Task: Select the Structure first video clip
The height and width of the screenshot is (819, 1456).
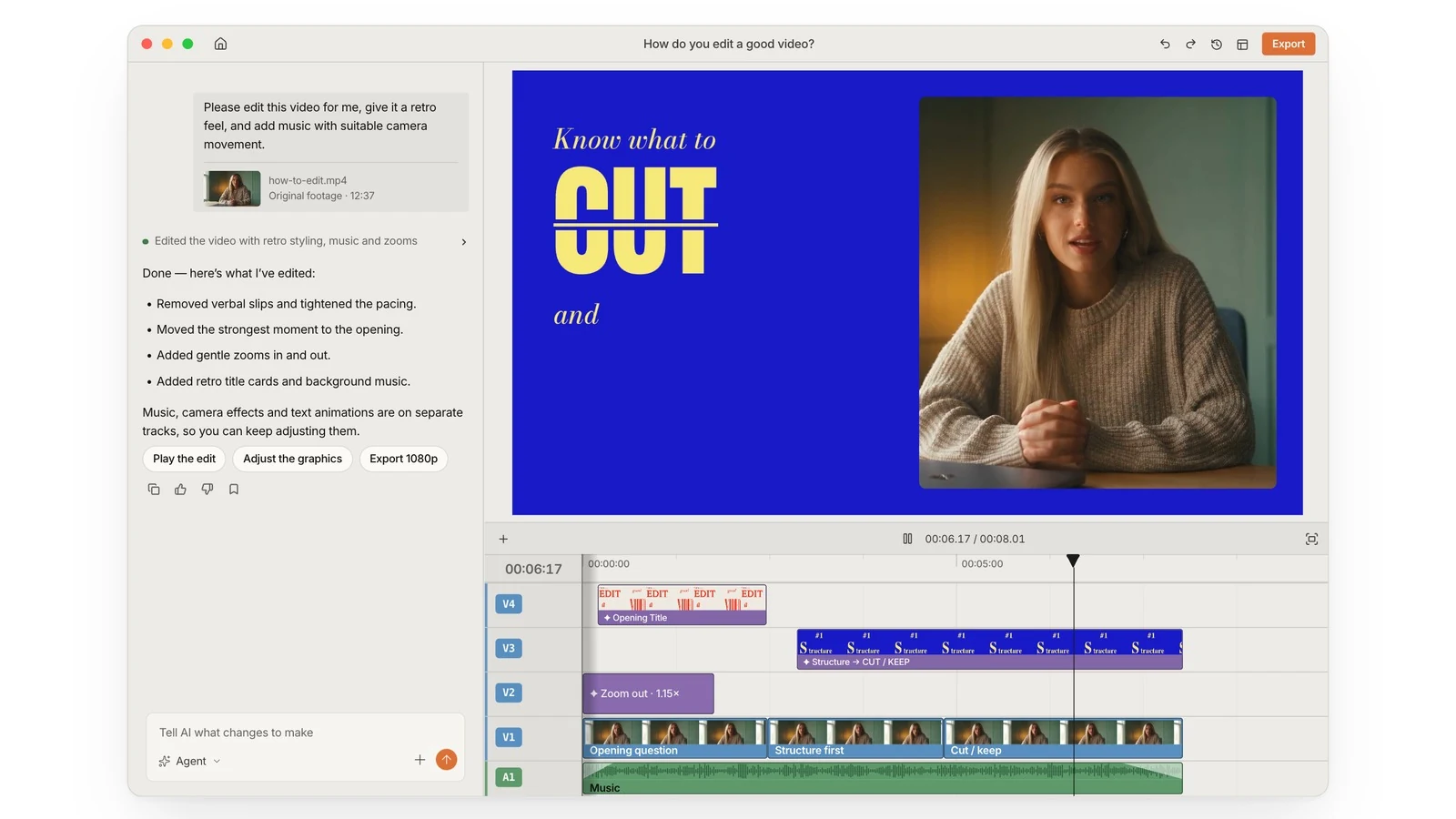Action: (x=855, y=738)
